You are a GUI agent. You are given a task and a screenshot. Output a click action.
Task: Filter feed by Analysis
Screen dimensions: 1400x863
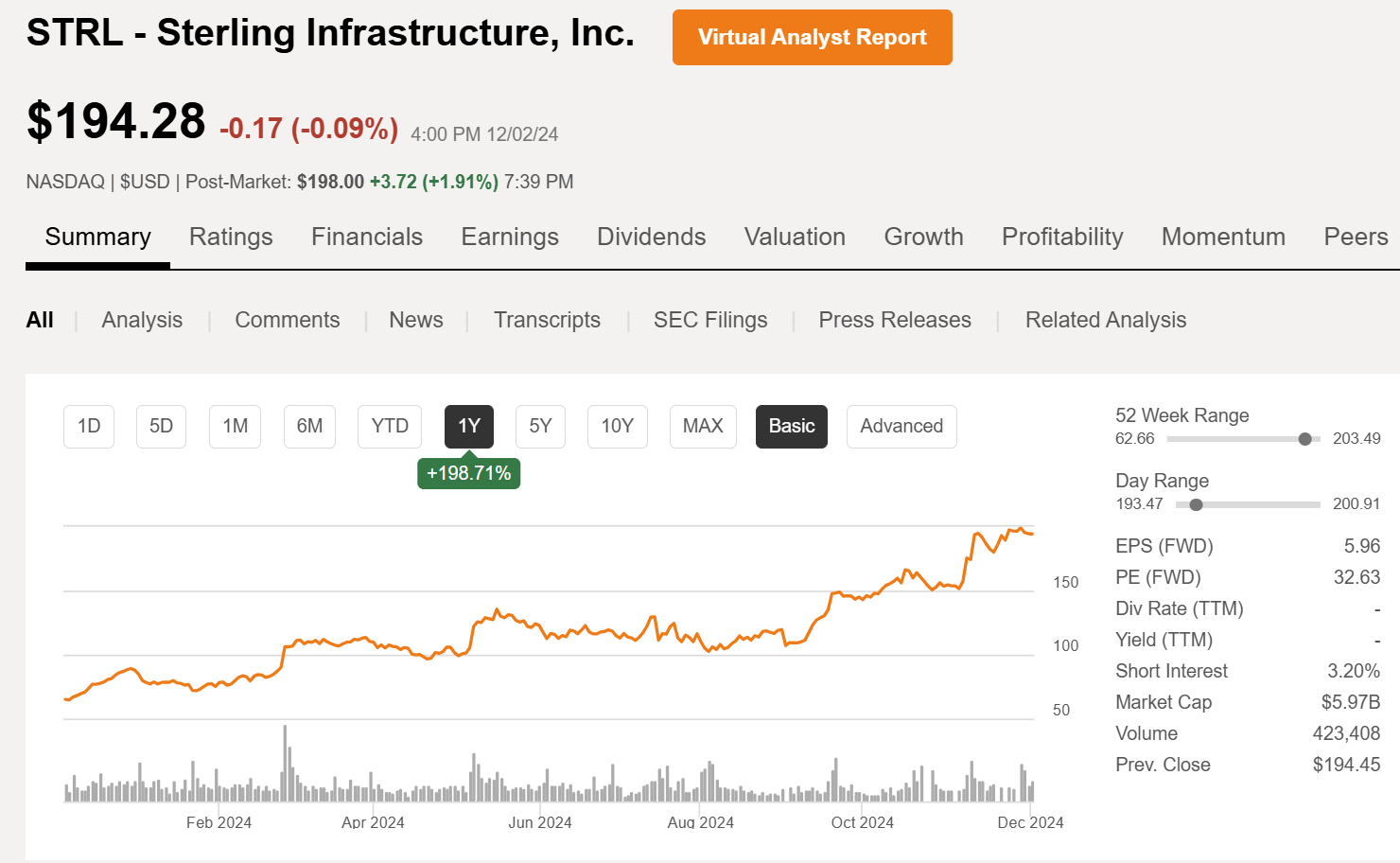[142, 320]
